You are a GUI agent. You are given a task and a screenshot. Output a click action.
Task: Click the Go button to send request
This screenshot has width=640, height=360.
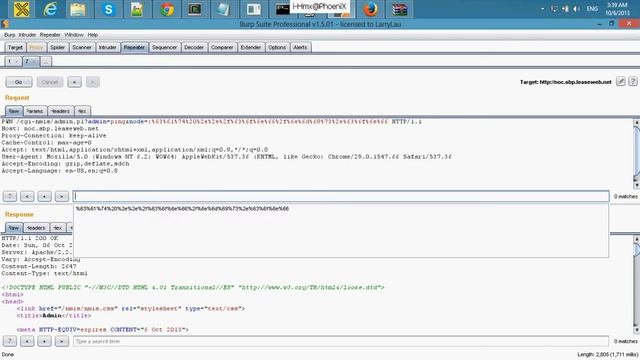tap(19, 82)
